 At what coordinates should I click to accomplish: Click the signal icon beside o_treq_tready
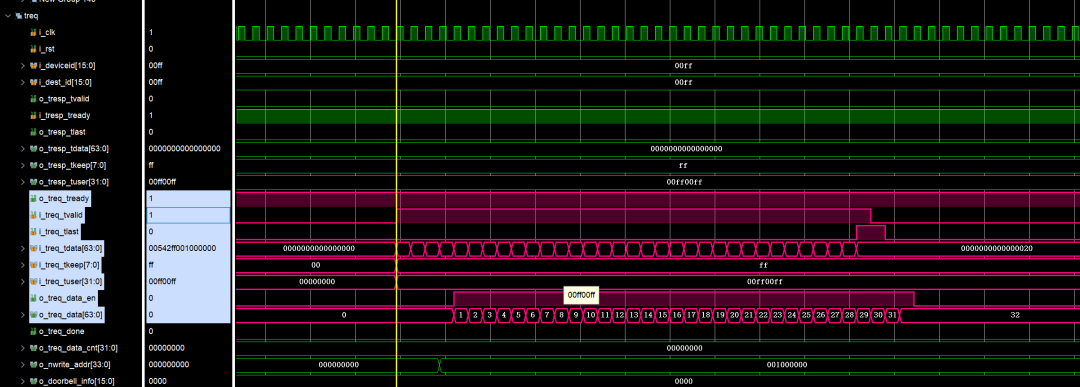(x=33, y=198)
